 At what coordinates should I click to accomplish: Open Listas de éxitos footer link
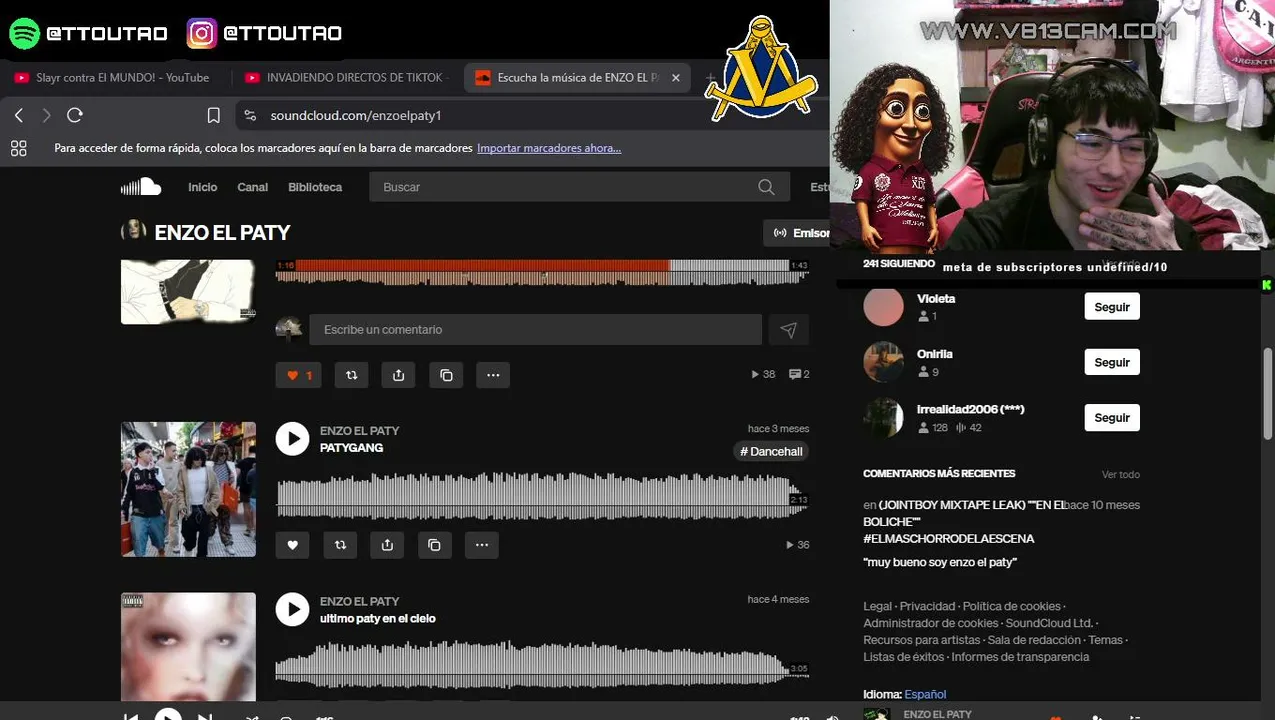pos(903,657)
